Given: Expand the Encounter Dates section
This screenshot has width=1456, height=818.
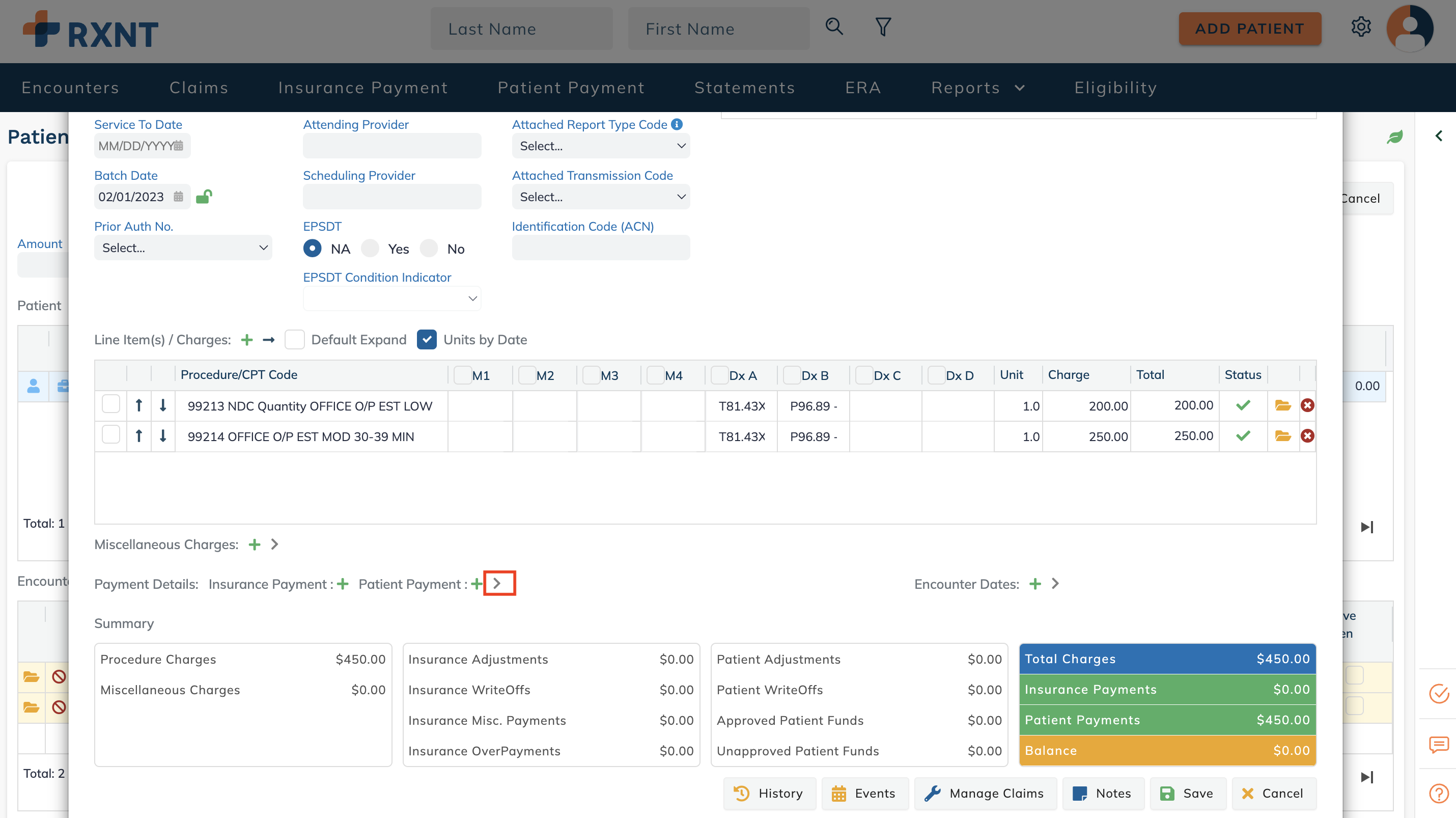Looking at the screenshot, I should (x=1055, y=583).
